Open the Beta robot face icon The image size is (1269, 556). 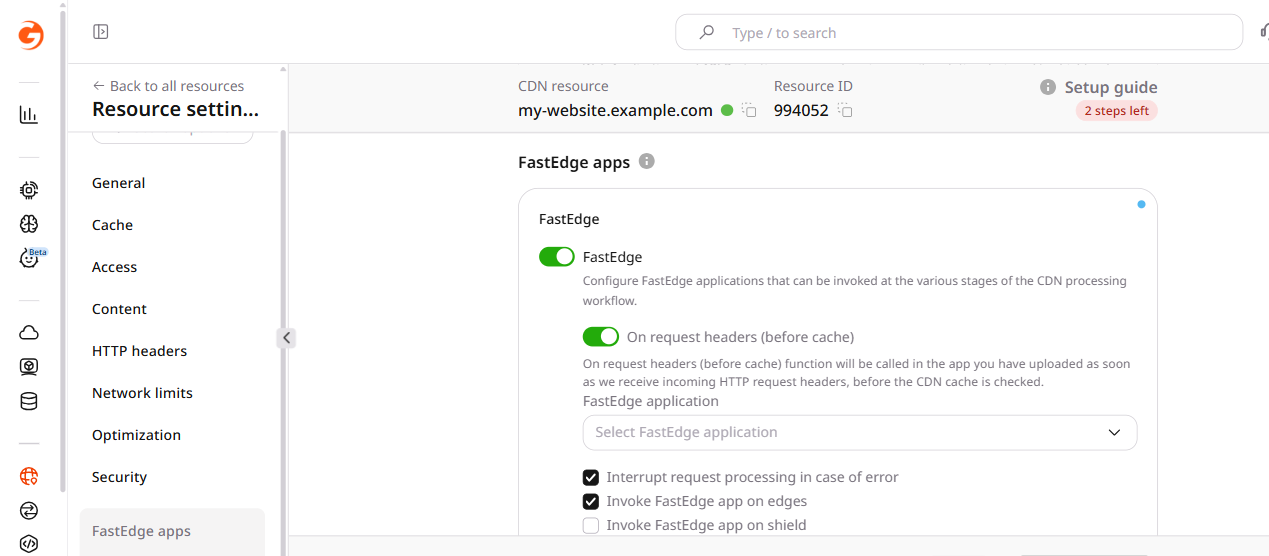click(x=29, y=258)
